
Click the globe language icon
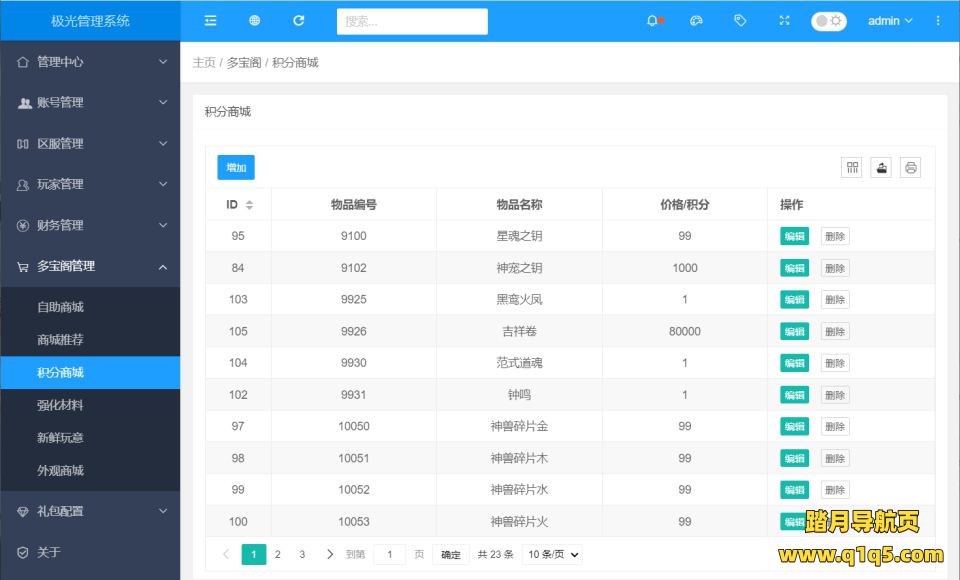click(x=254, y=20)
